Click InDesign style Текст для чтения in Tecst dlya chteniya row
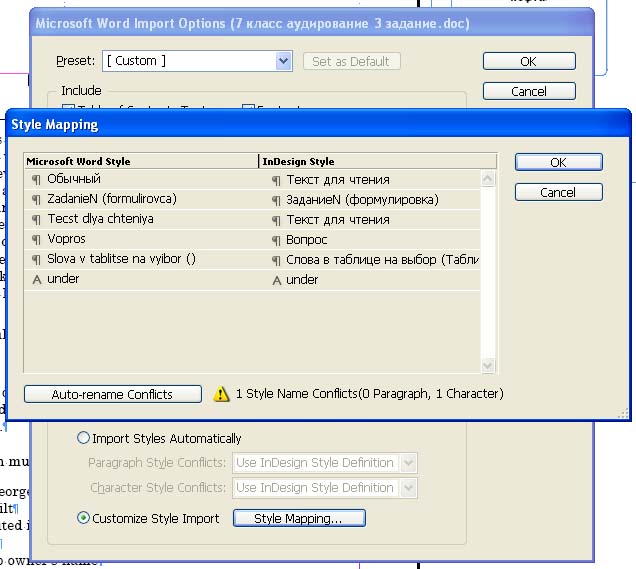Viewport: 636px width, 569px height. 338,220
